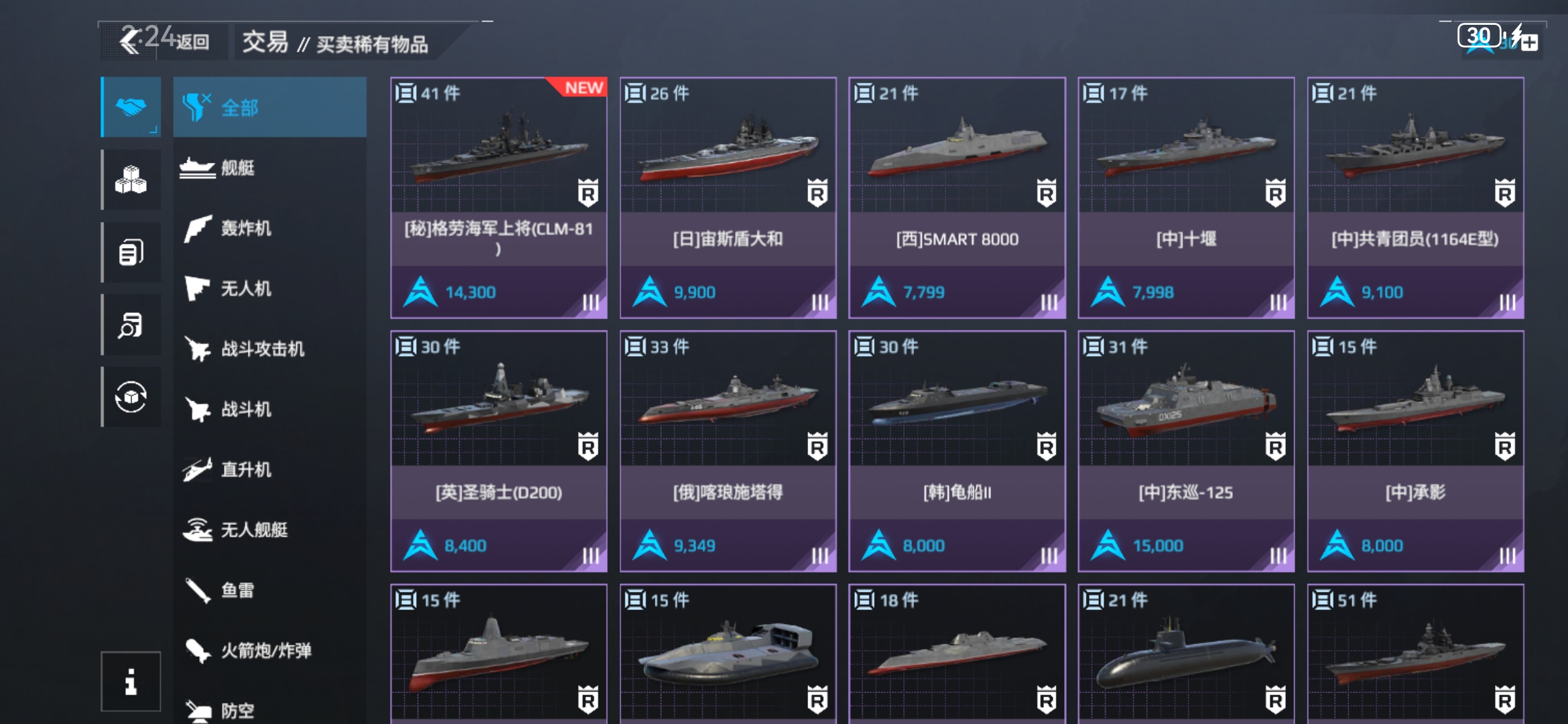Open the document list sidebar icon
Viewport: 1568px width, 724px height.
(x=131, y=253)
